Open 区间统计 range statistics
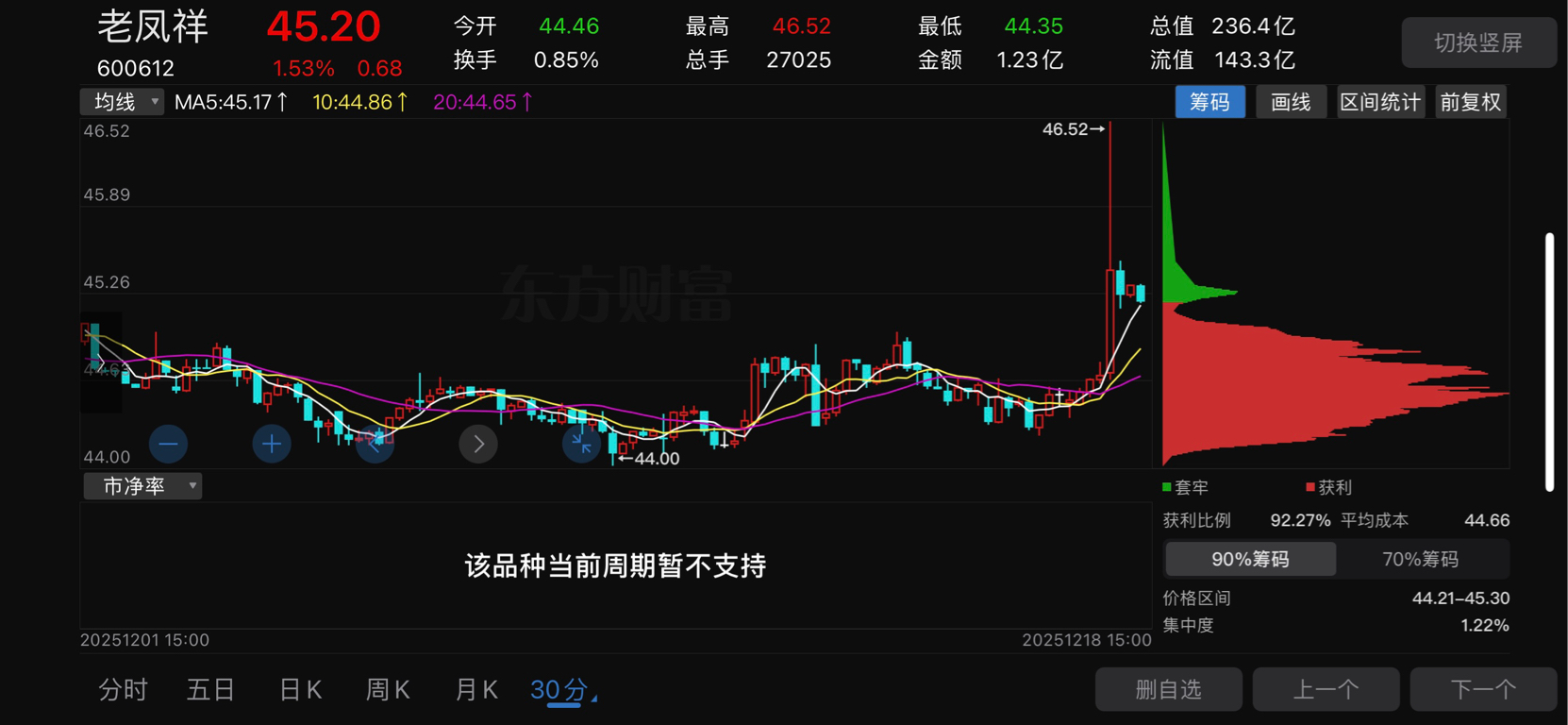Screen dimensions: 1568x725 (x=1380, y=102)
